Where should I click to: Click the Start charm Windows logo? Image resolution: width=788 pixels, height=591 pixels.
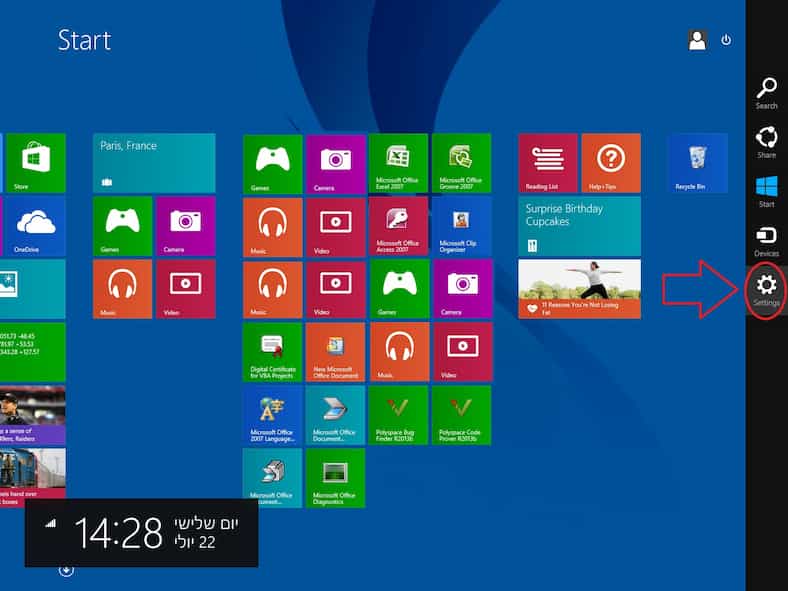pos(766,190)
